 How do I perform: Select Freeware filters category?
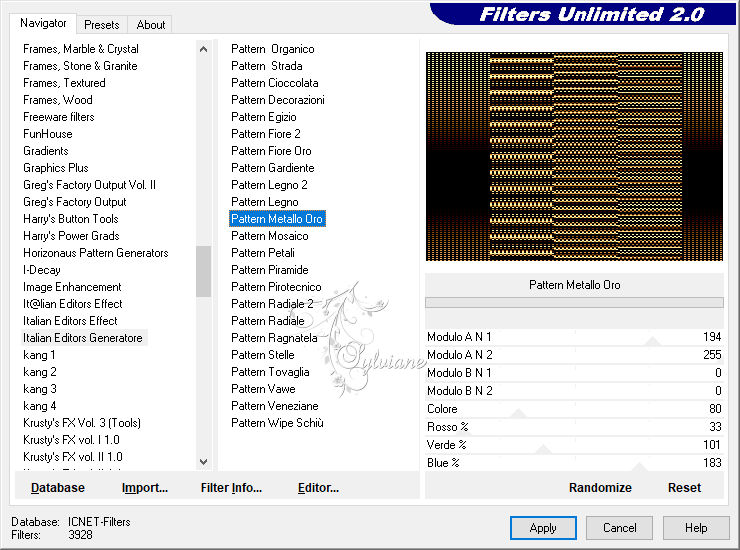pyautogui.click(x=59, y=117)
